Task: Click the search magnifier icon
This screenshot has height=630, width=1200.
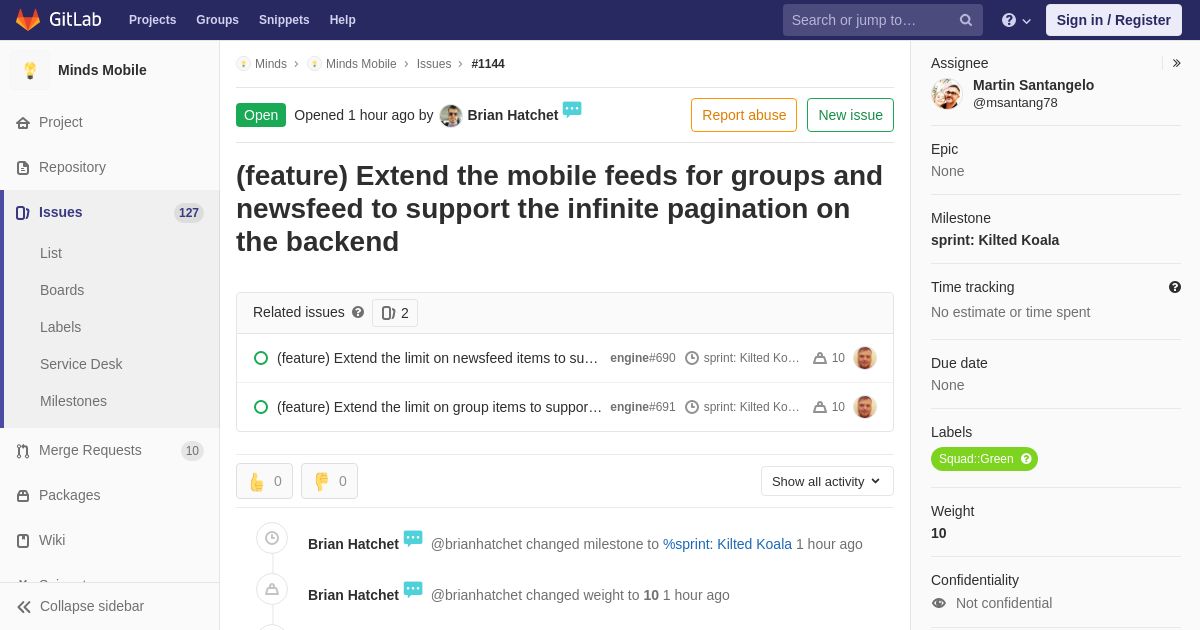Action: point(965,20)
